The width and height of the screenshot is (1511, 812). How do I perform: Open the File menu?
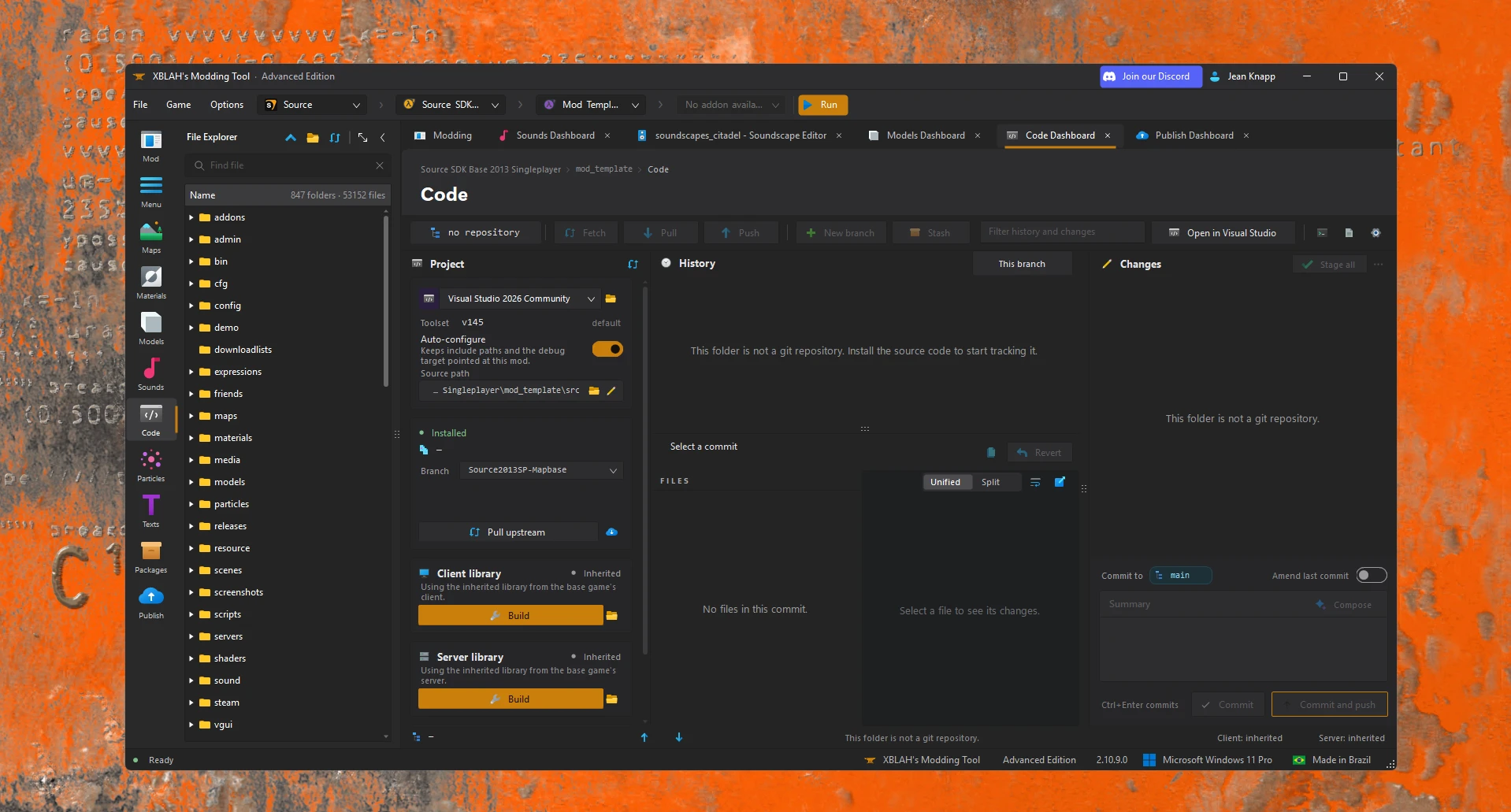tap(140, 105)
